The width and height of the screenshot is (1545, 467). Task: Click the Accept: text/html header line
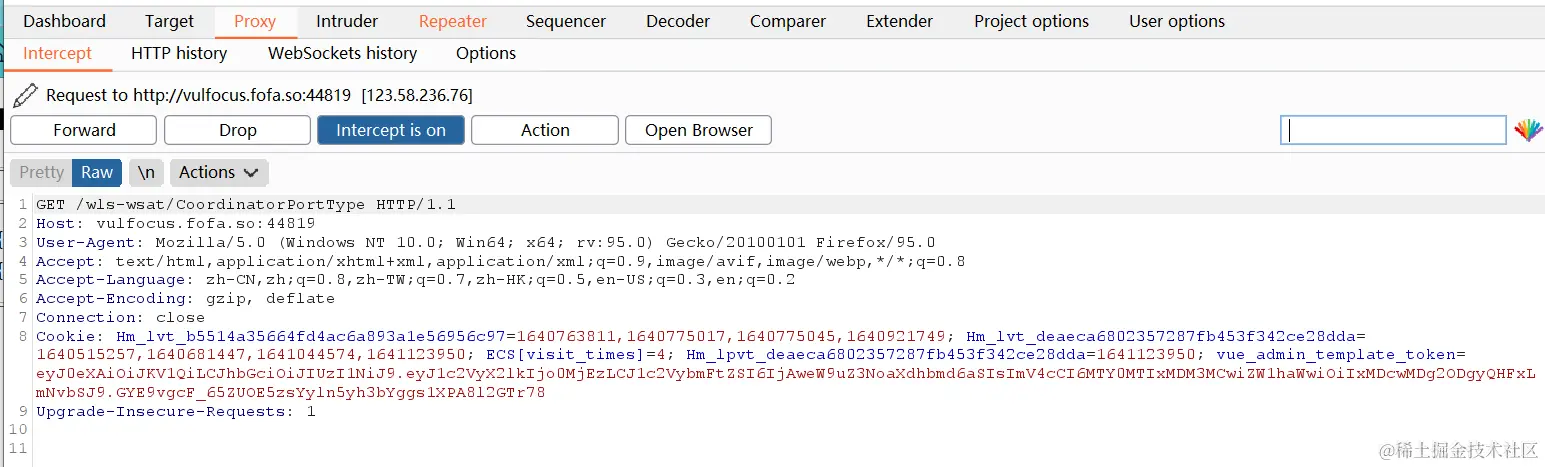pyautogui.click(x=501, y=261)
